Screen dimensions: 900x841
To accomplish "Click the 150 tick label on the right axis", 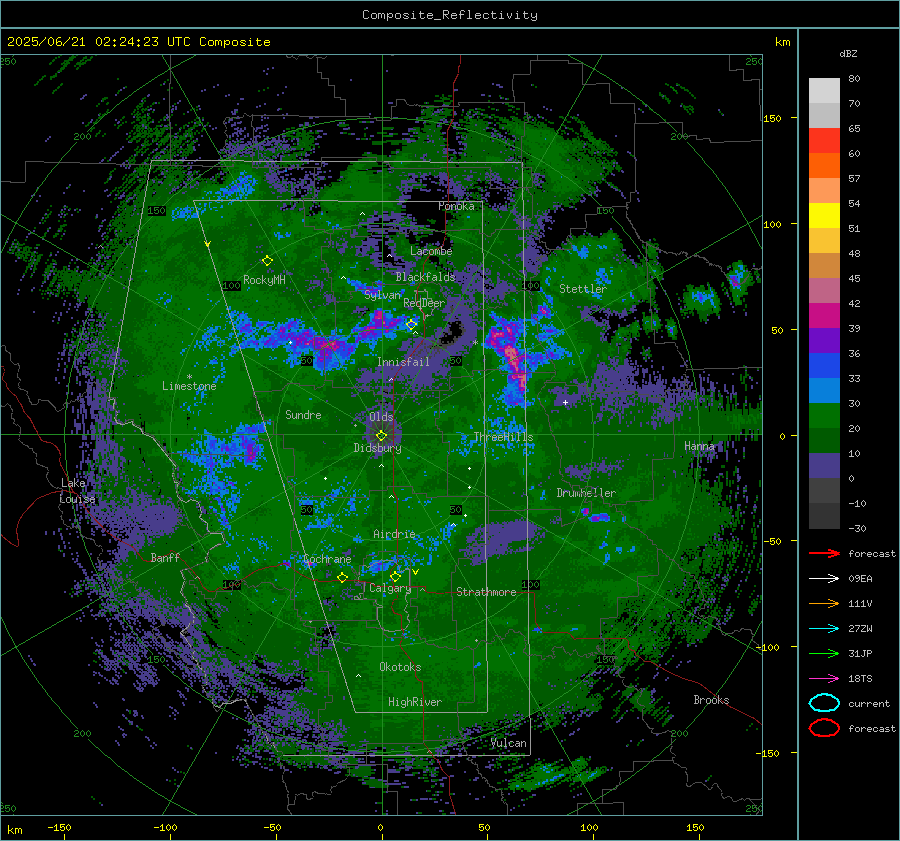I will click(772, 118).
